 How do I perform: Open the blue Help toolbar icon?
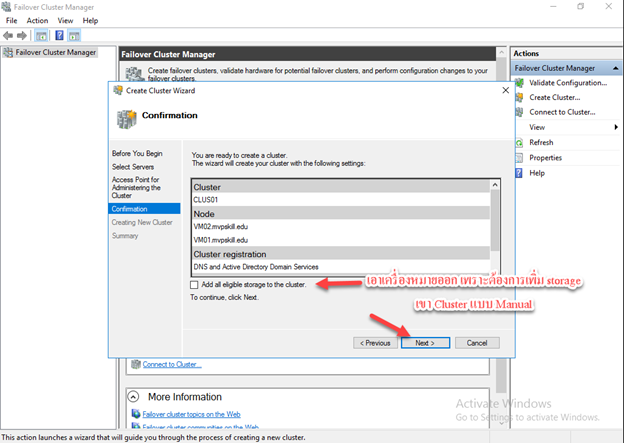pos(59,36)
